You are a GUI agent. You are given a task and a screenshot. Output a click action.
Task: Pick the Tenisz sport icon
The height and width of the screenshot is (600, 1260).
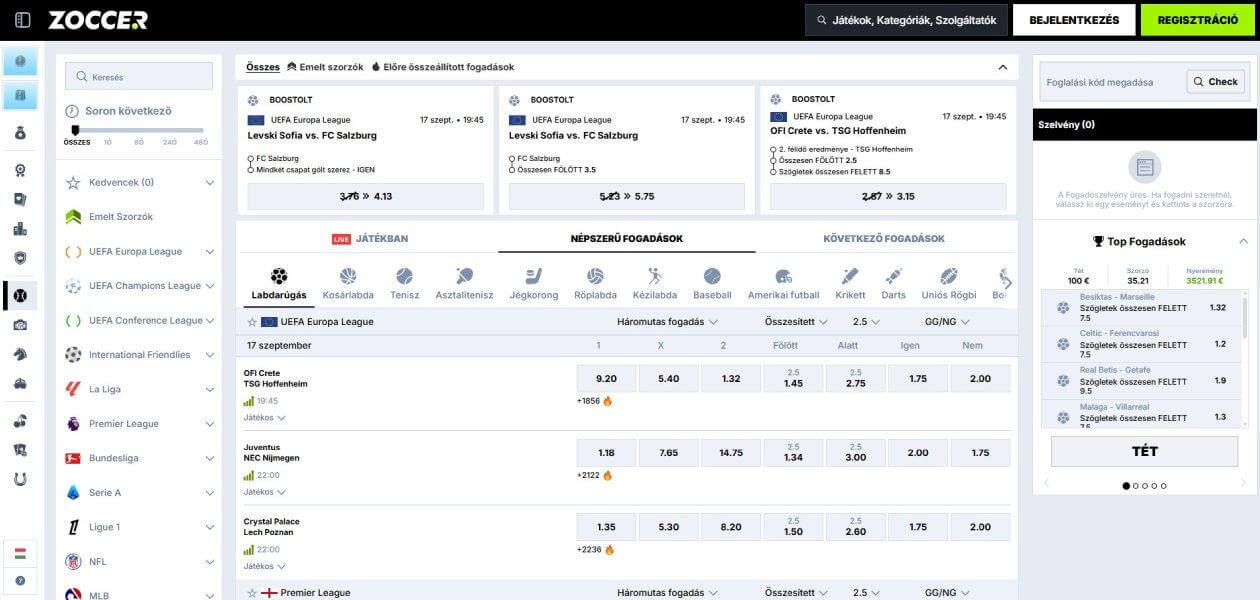pyautogui.click(x=404, y=276)
